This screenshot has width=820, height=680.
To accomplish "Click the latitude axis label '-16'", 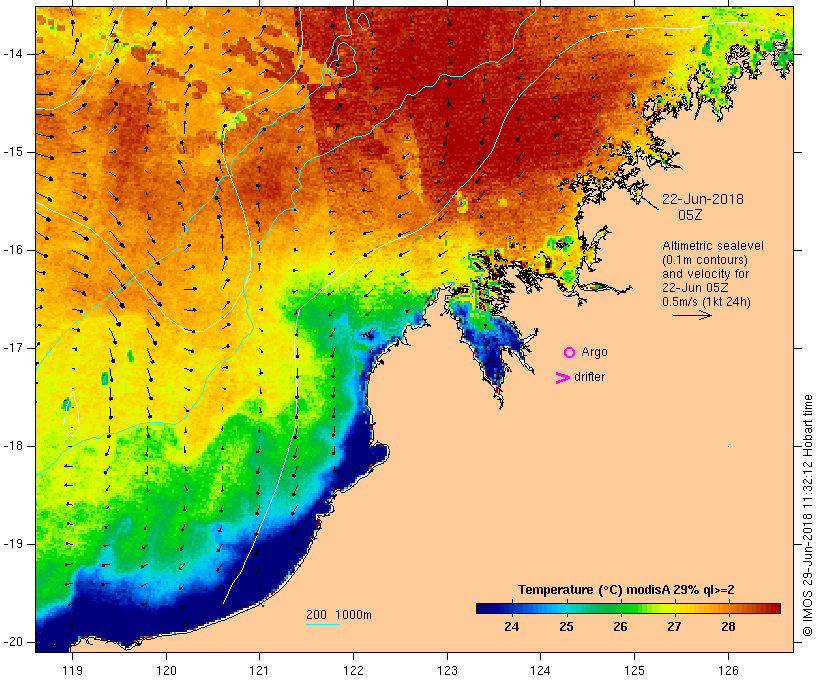I will (13, 250).
